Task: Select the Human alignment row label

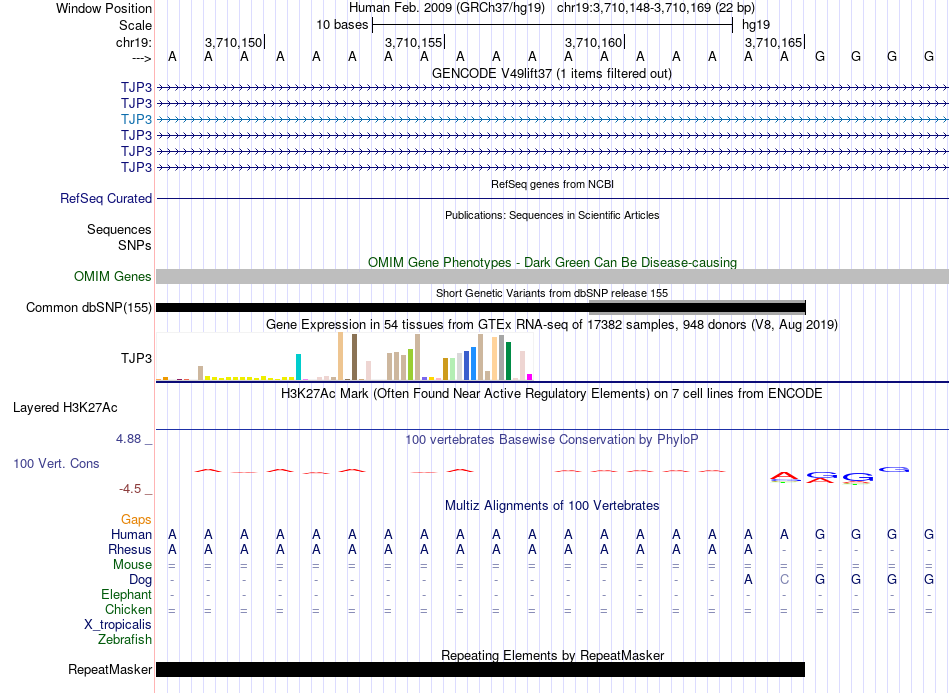Action: point(131,534)
